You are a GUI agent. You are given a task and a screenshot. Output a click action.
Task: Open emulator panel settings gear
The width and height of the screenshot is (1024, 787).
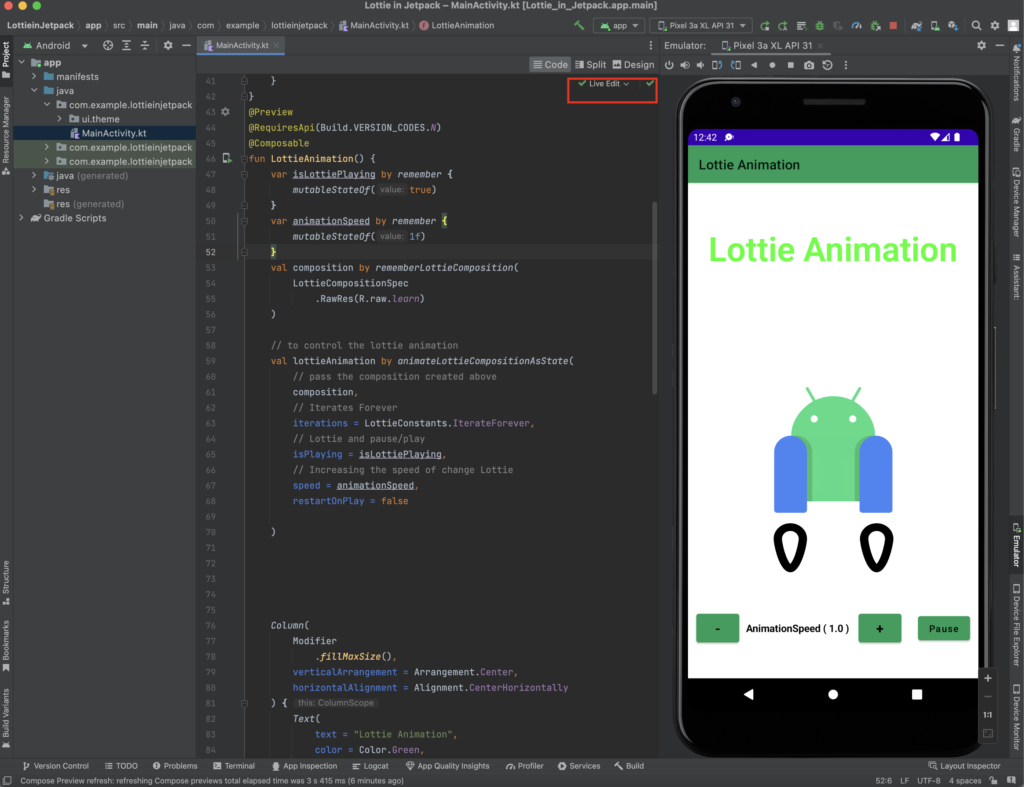(982, 46)
